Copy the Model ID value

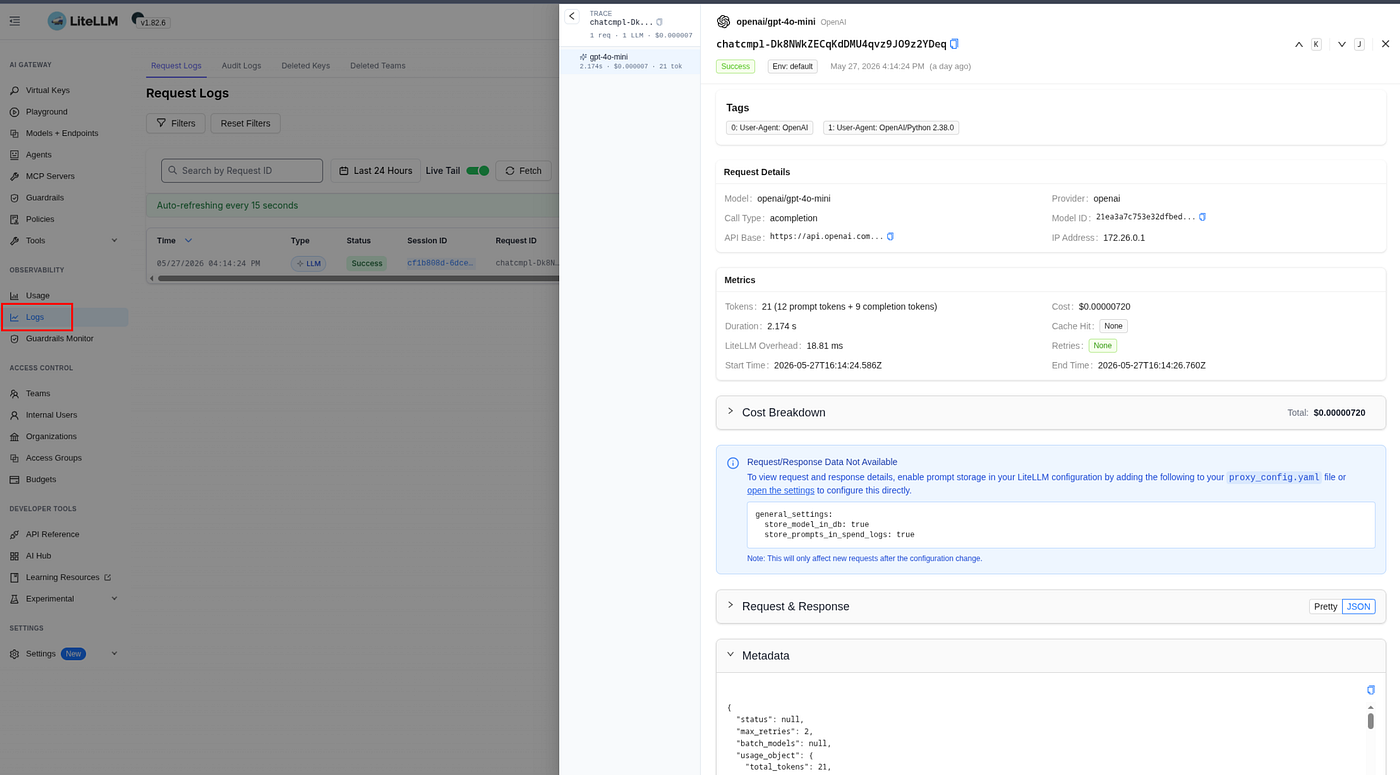click(1202, 217)
